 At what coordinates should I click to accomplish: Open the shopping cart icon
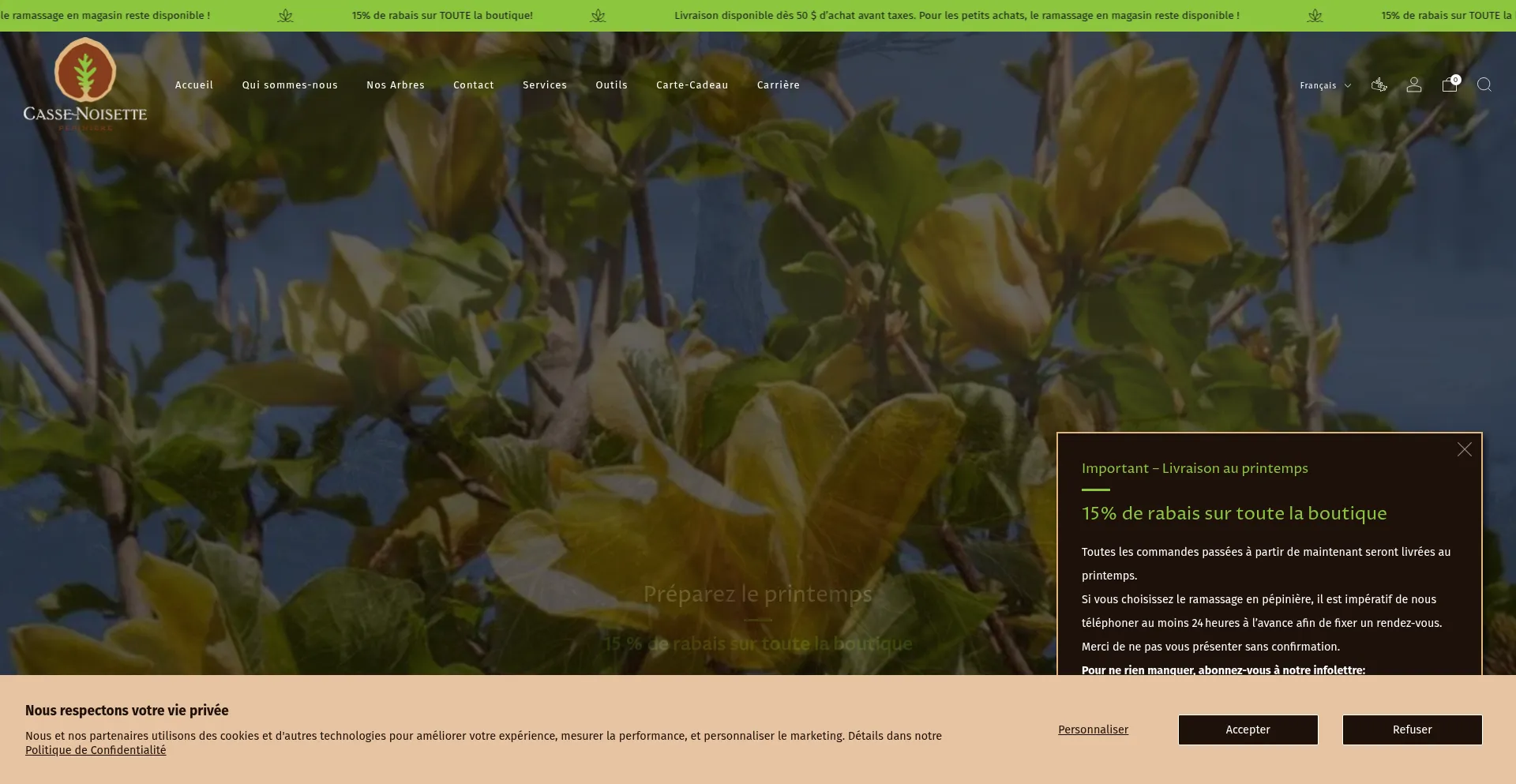coord(1450,84)
